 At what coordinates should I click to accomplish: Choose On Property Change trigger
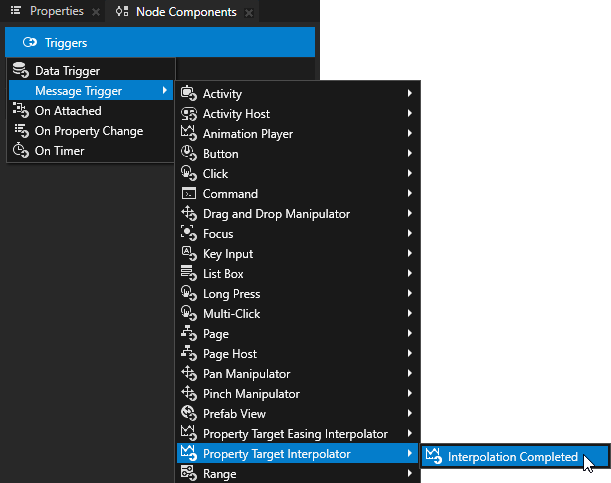click(x=88, y=131)
